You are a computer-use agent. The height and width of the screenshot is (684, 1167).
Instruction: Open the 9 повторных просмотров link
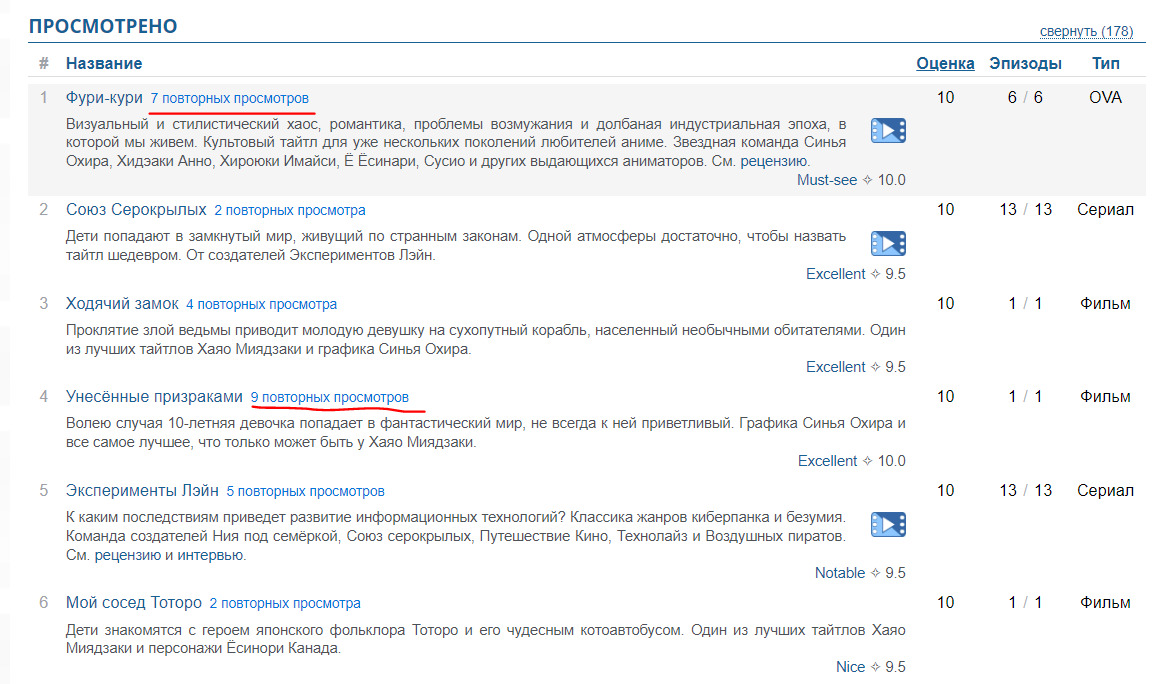pyautogui.click(x=330, y=397)
